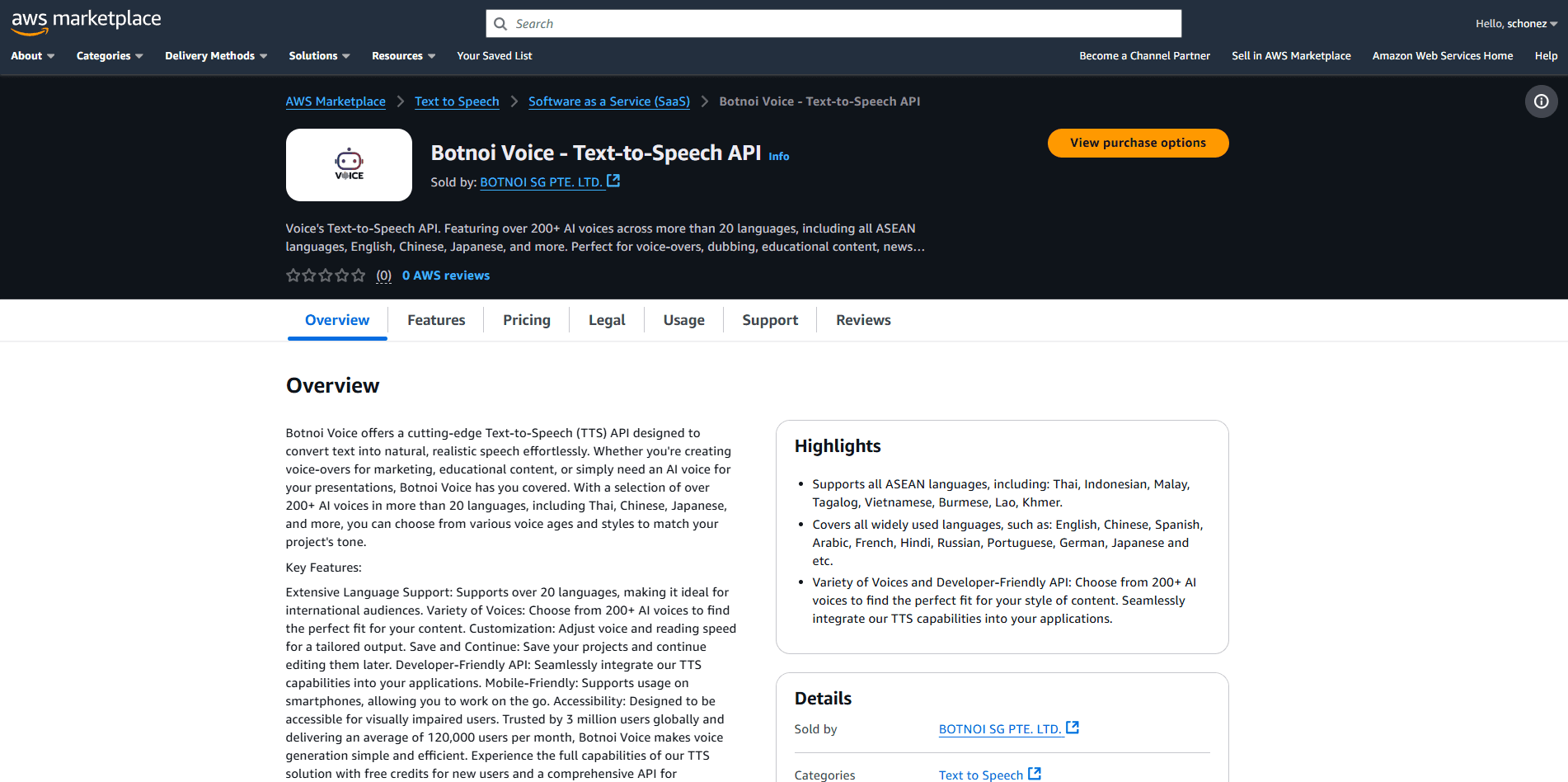
Task: Open 0 AWS reviews link
Action: point(446,276)
